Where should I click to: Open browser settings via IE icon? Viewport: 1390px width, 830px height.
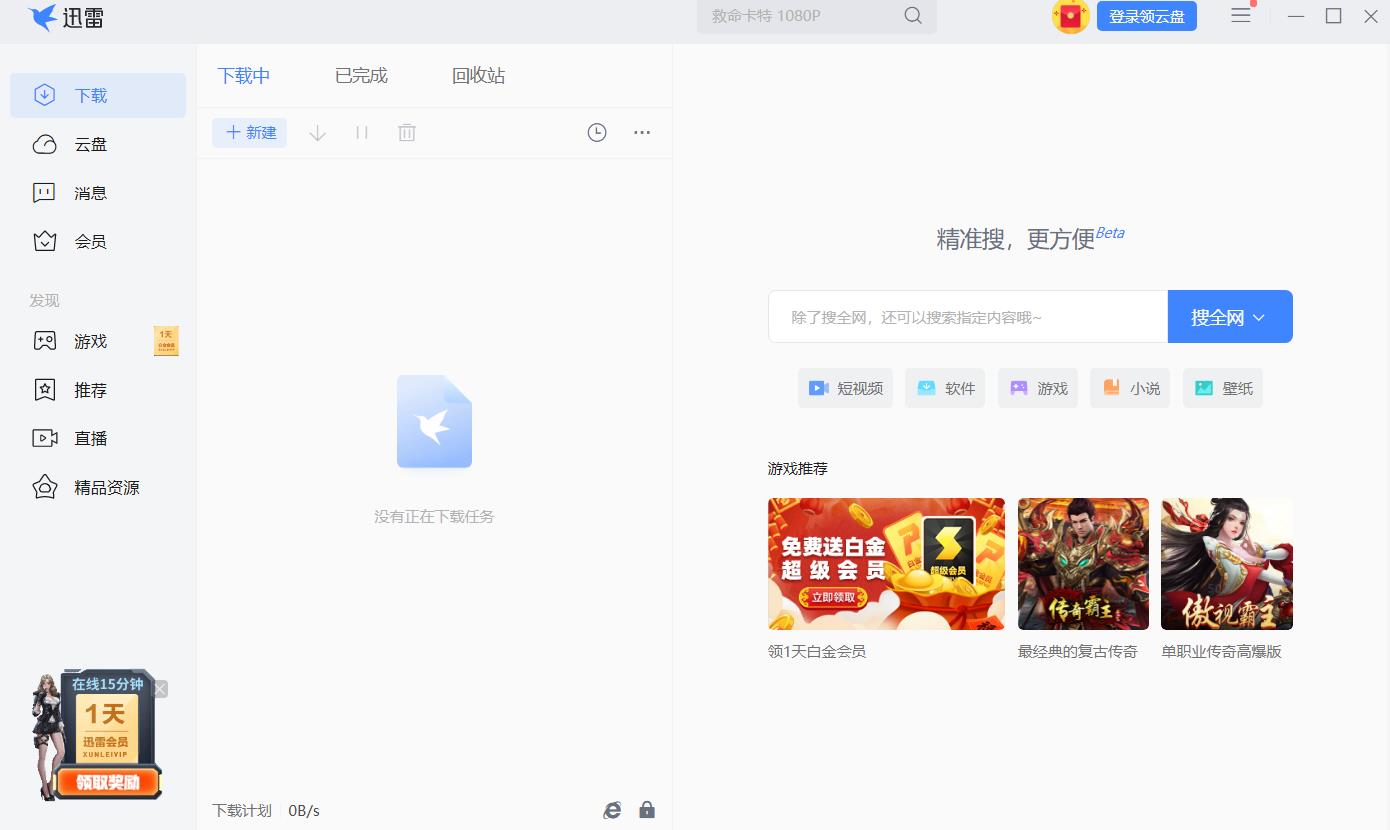tap(611, 809)
